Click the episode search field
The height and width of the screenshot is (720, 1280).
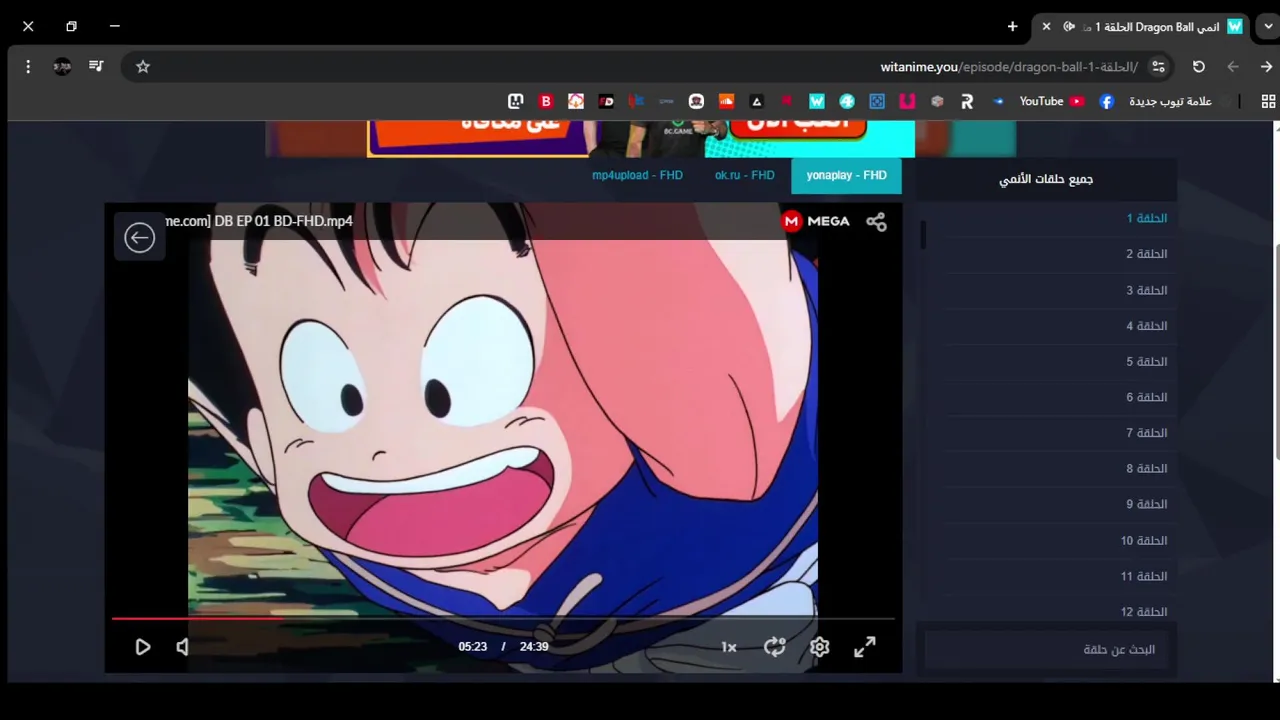point(1046,650)
